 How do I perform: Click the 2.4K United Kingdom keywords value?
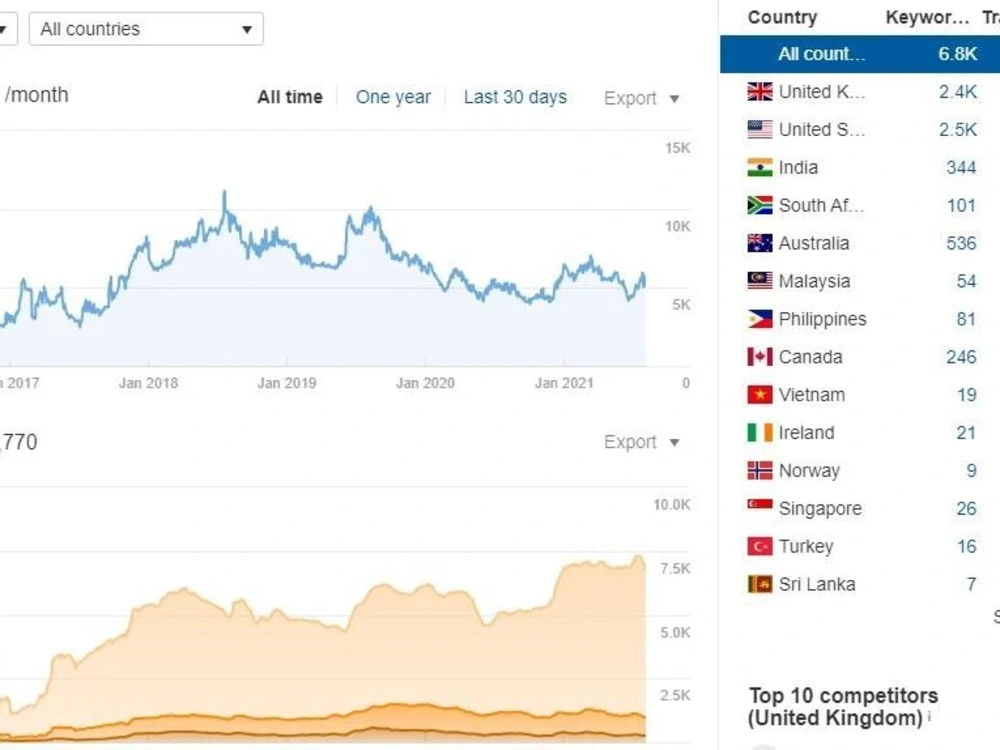(x=957, y=92)
